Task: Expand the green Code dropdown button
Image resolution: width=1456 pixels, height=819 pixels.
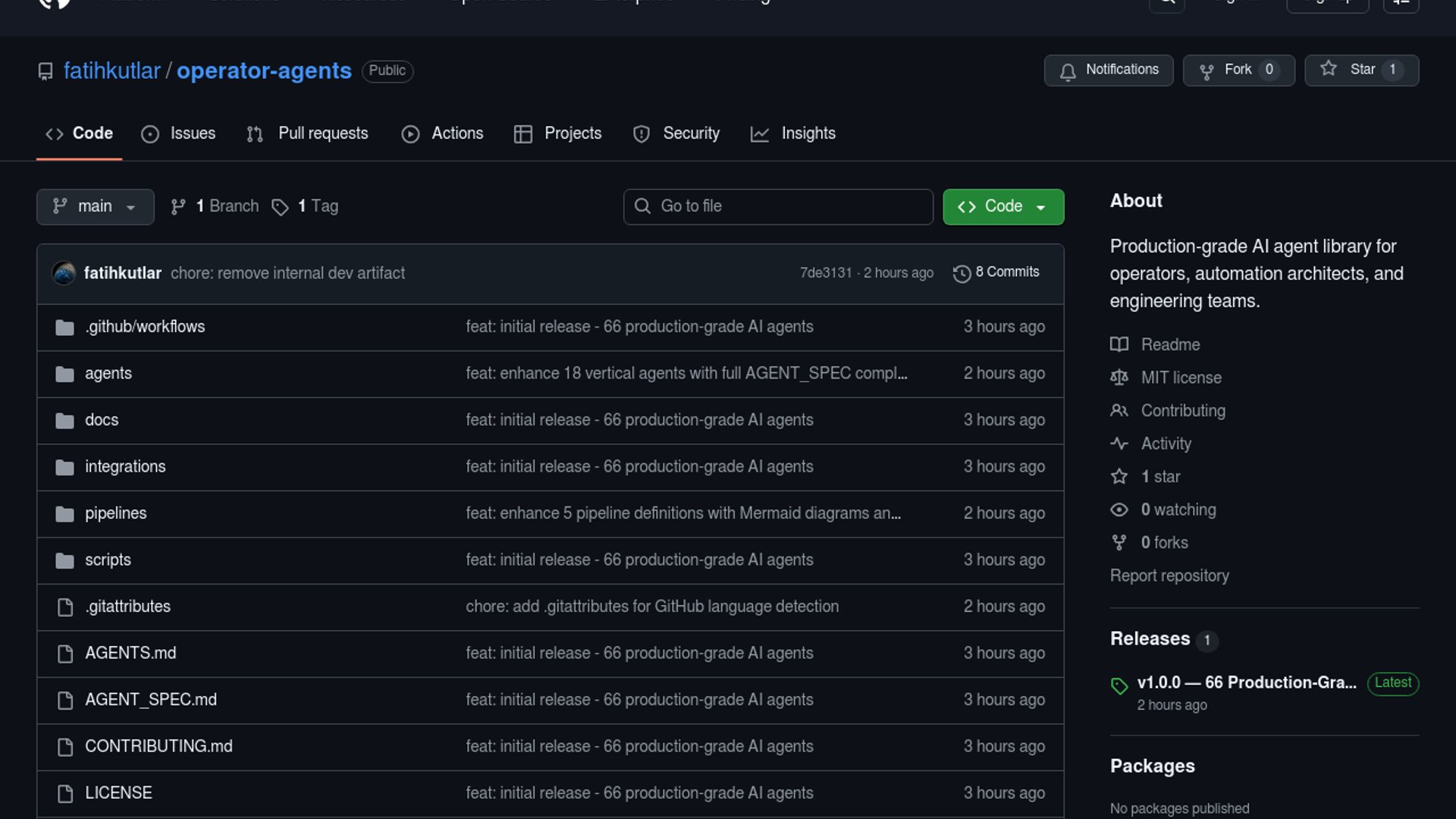Action: coord(1003,206)
